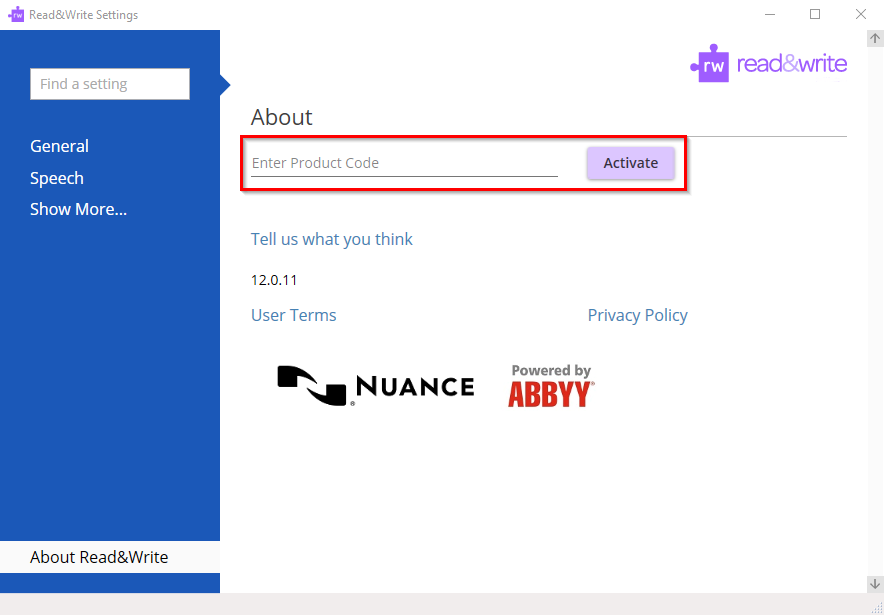The width and height of the screenshot is (884, 615).
Task: Click version number 12.0.11 text
Action: pyautogui.click(x=274, y=280)
